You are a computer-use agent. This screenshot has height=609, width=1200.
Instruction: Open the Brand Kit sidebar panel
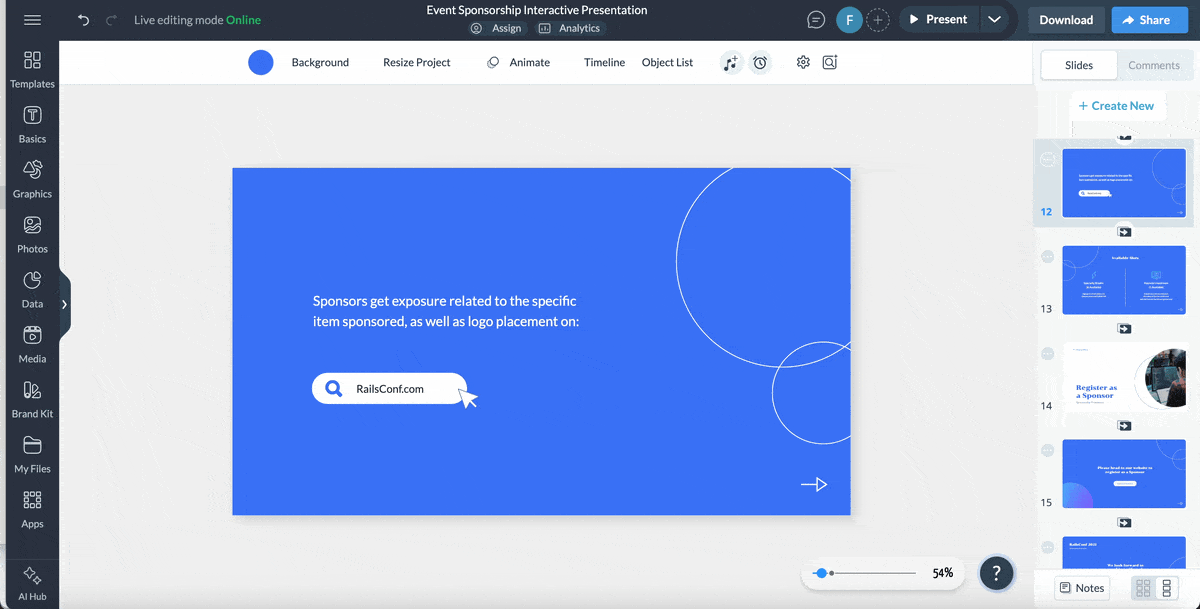(32, 399)
